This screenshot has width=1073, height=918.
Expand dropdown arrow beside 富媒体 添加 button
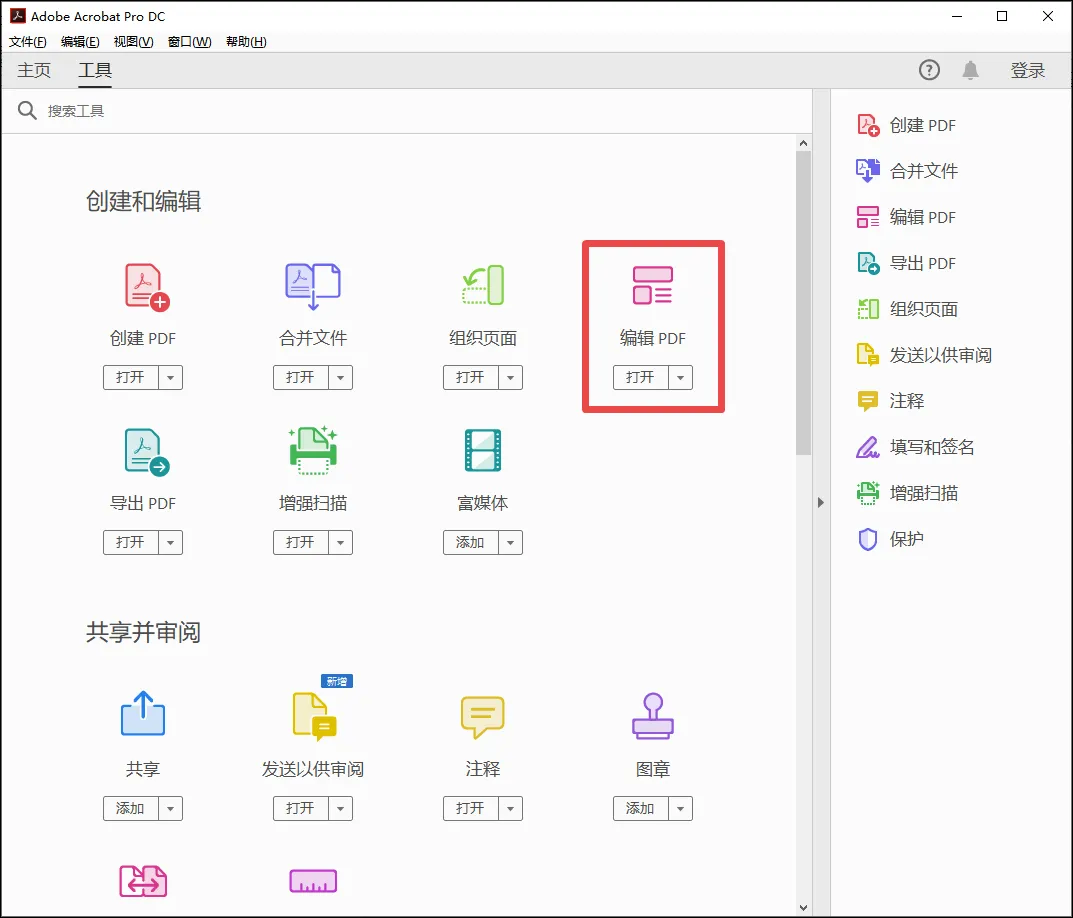[510, 542]
